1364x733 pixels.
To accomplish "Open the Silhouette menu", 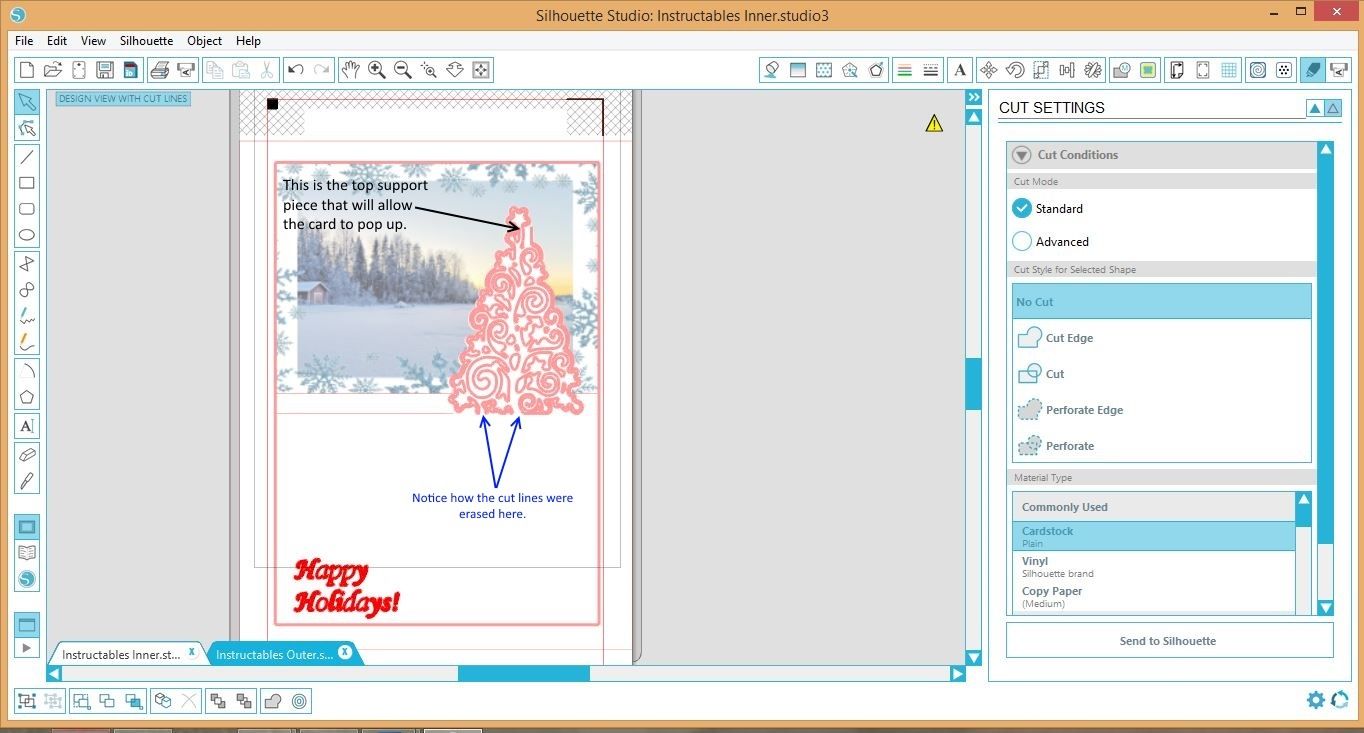I will [x=146, y=41].
